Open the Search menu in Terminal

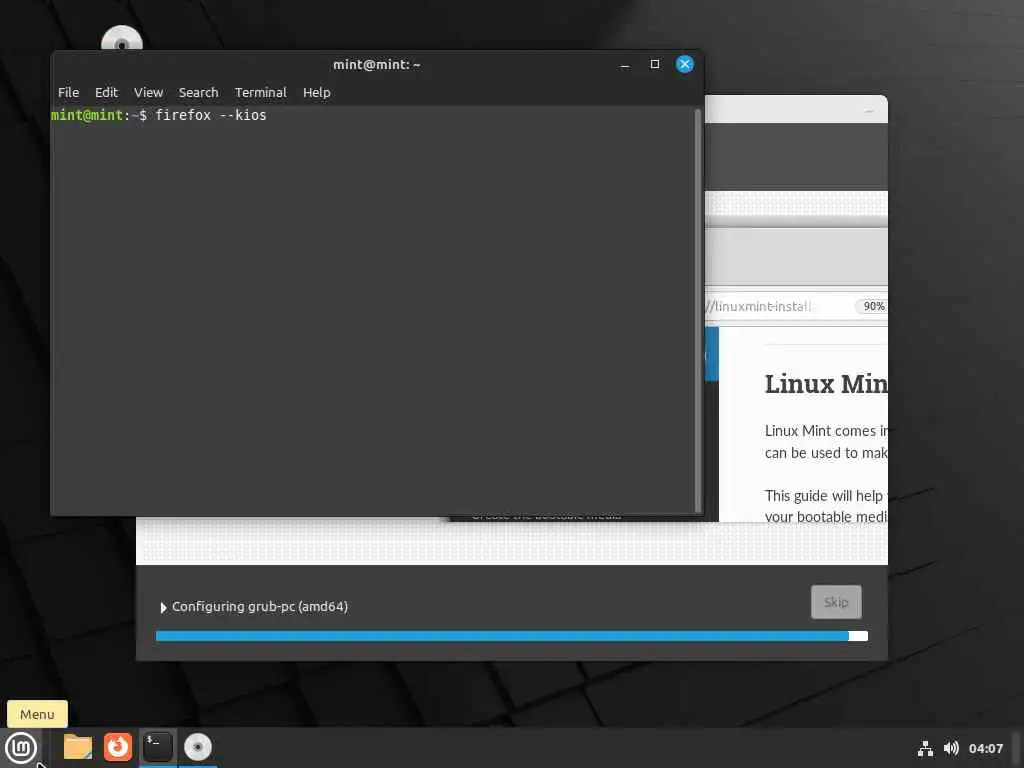[199, 93]
